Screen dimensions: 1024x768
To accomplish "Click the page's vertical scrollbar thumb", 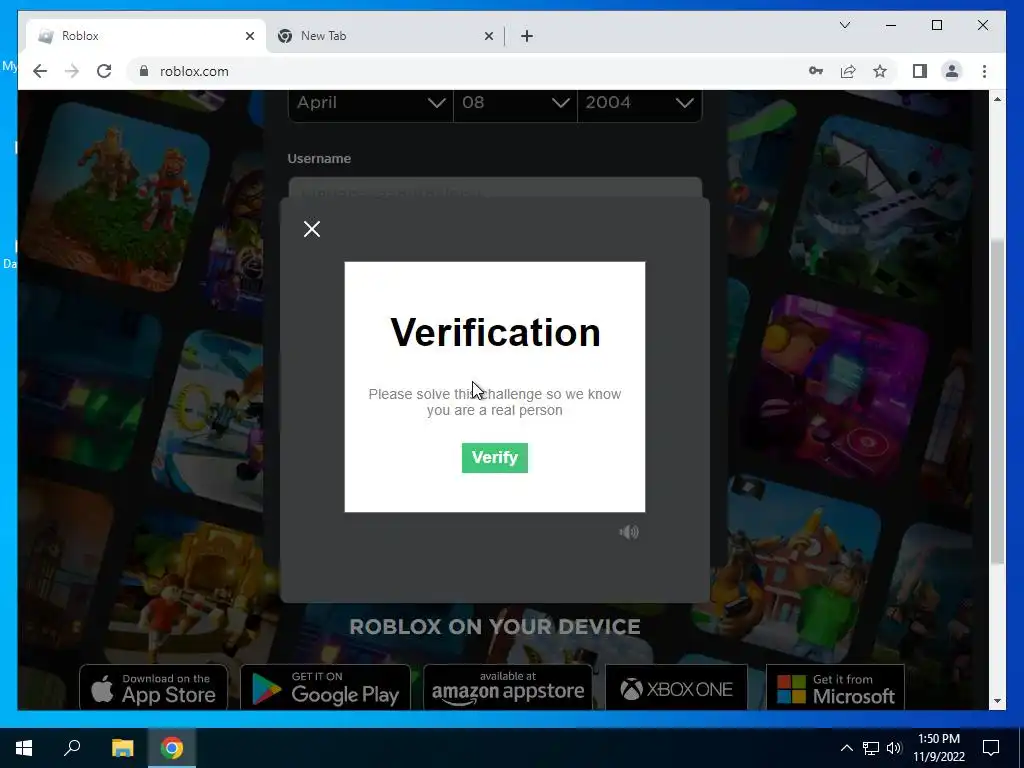I will [x=997, y=402].
